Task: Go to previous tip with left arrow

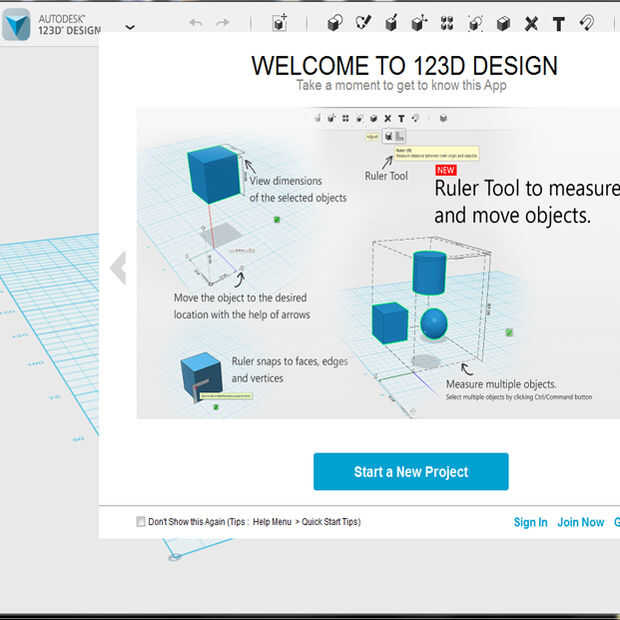Action: (x=118, y=268)
